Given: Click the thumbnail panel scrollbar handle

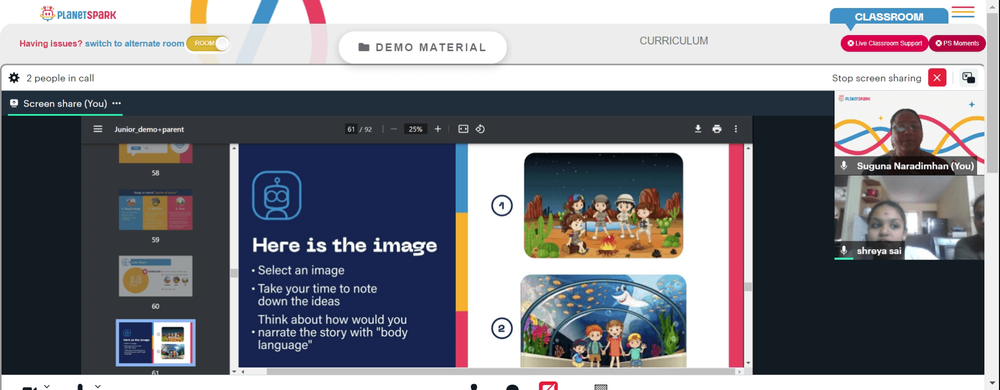Looking at the screenshot, I should point(233,273).
